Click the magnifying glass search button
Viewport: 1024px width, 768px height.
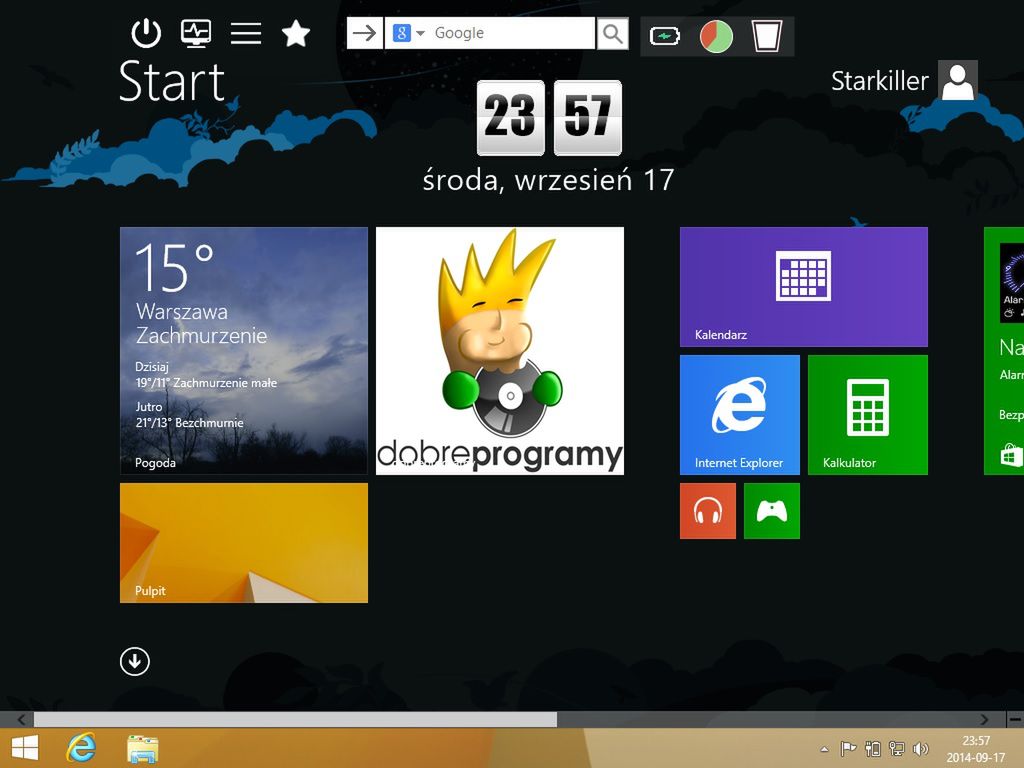[613, 33]
